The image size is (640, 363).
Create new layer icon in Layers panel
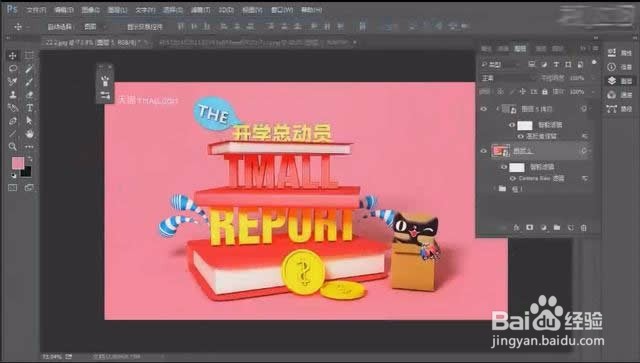(571, 227)
